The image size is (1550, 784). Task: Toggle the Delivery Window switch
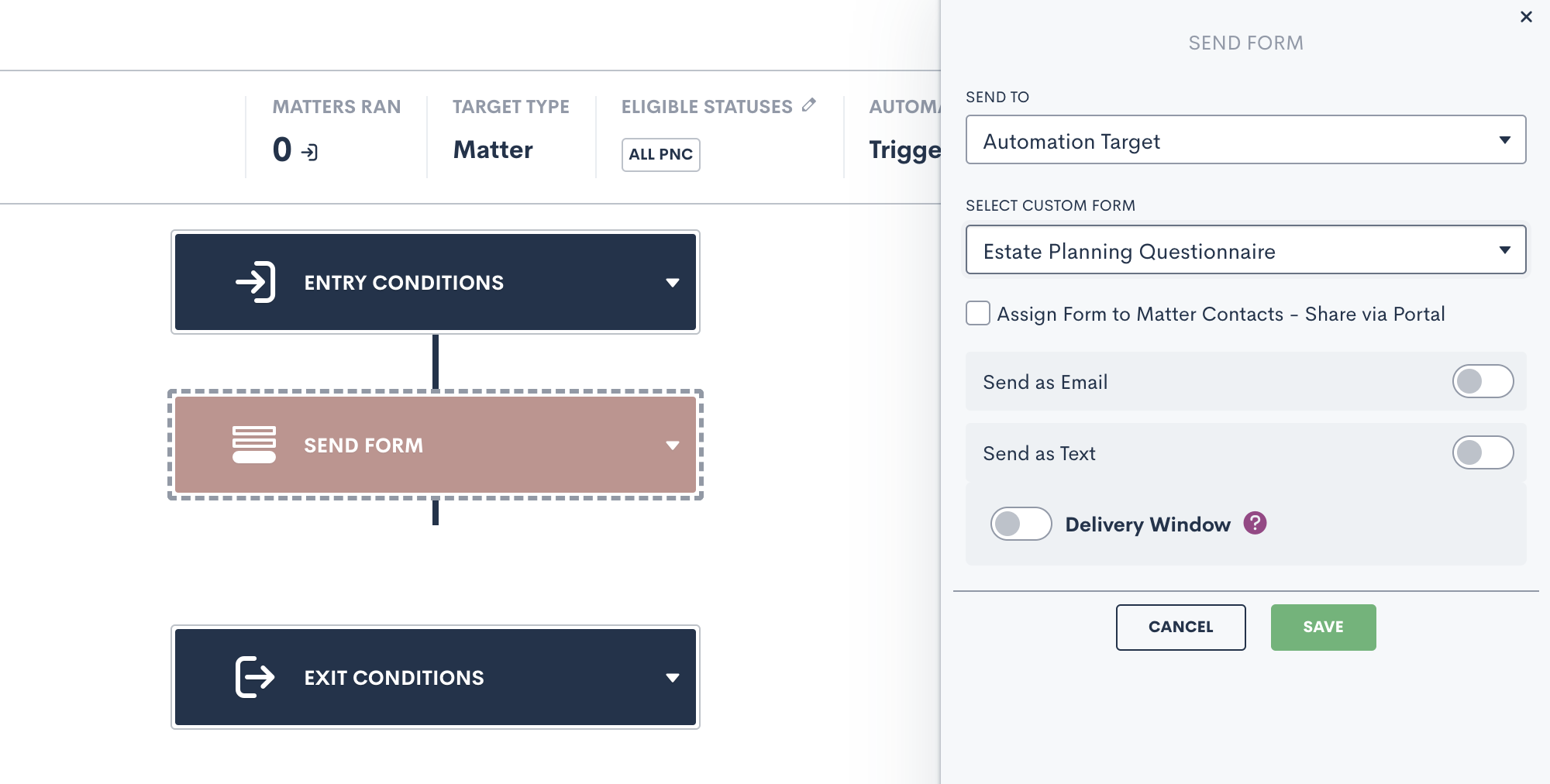(1021, 524)
